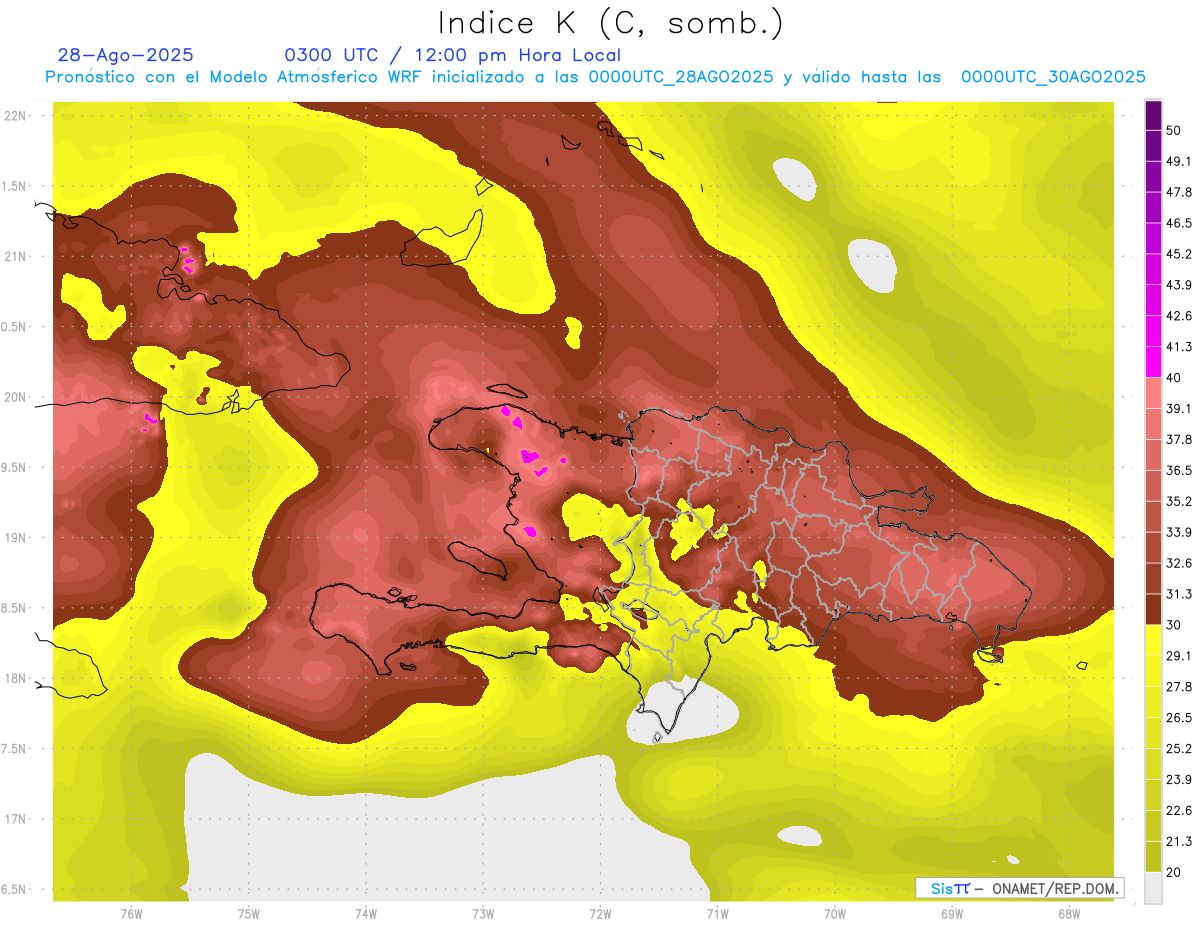Viewport: 1200px width, 927px height.
Task: Click the legend value '46.5'
Action: pyautogui.click(x=1179, y=223)
